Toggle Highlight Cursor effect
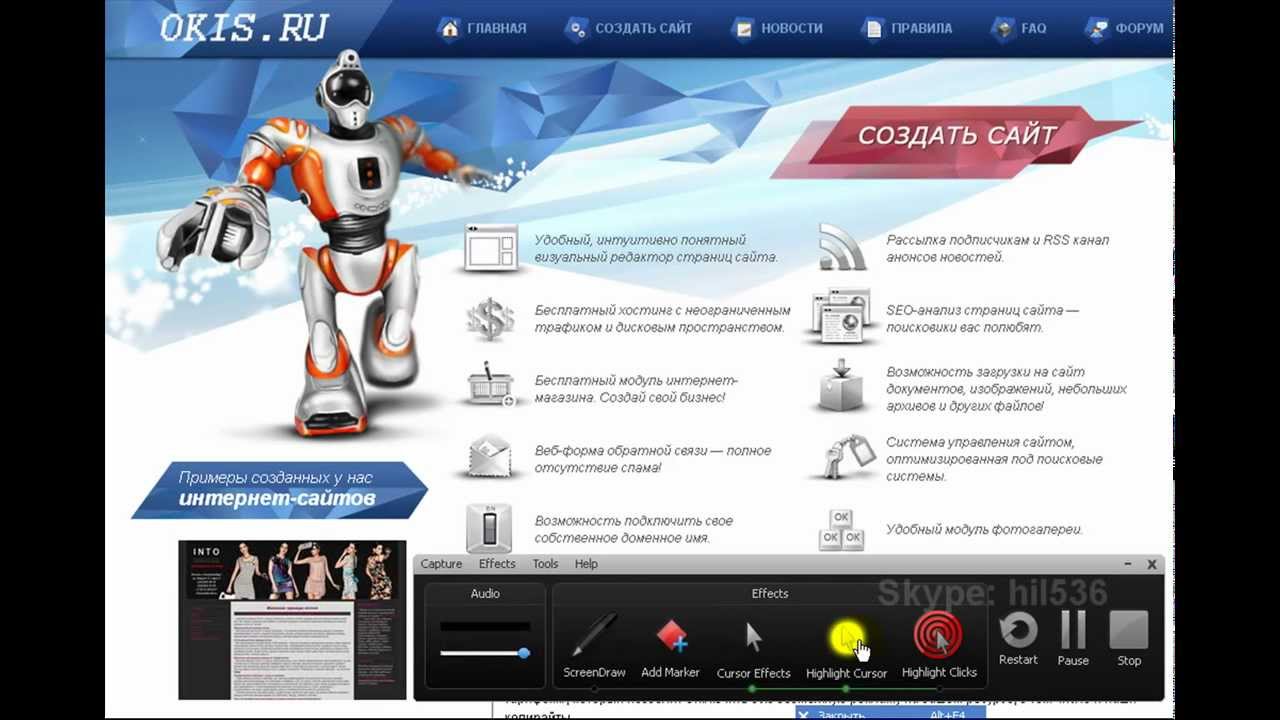 tap(846, 649)
